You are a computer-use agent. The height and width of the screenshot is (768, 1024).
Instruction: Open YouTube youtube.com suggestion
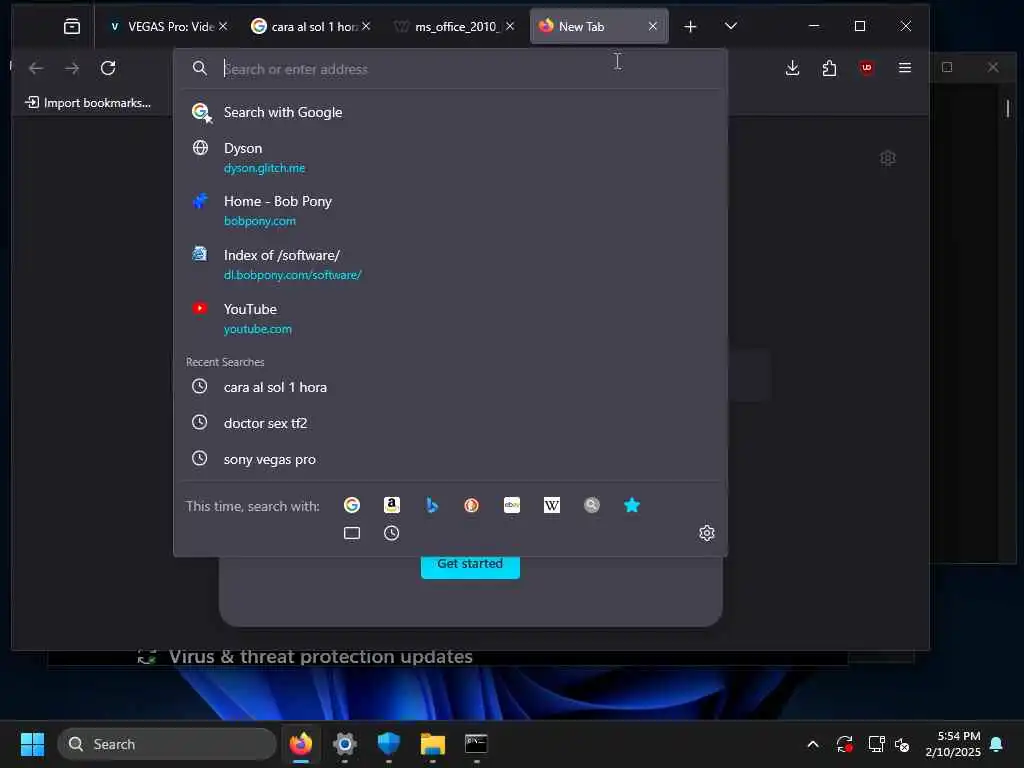click(x=451, y=319)
